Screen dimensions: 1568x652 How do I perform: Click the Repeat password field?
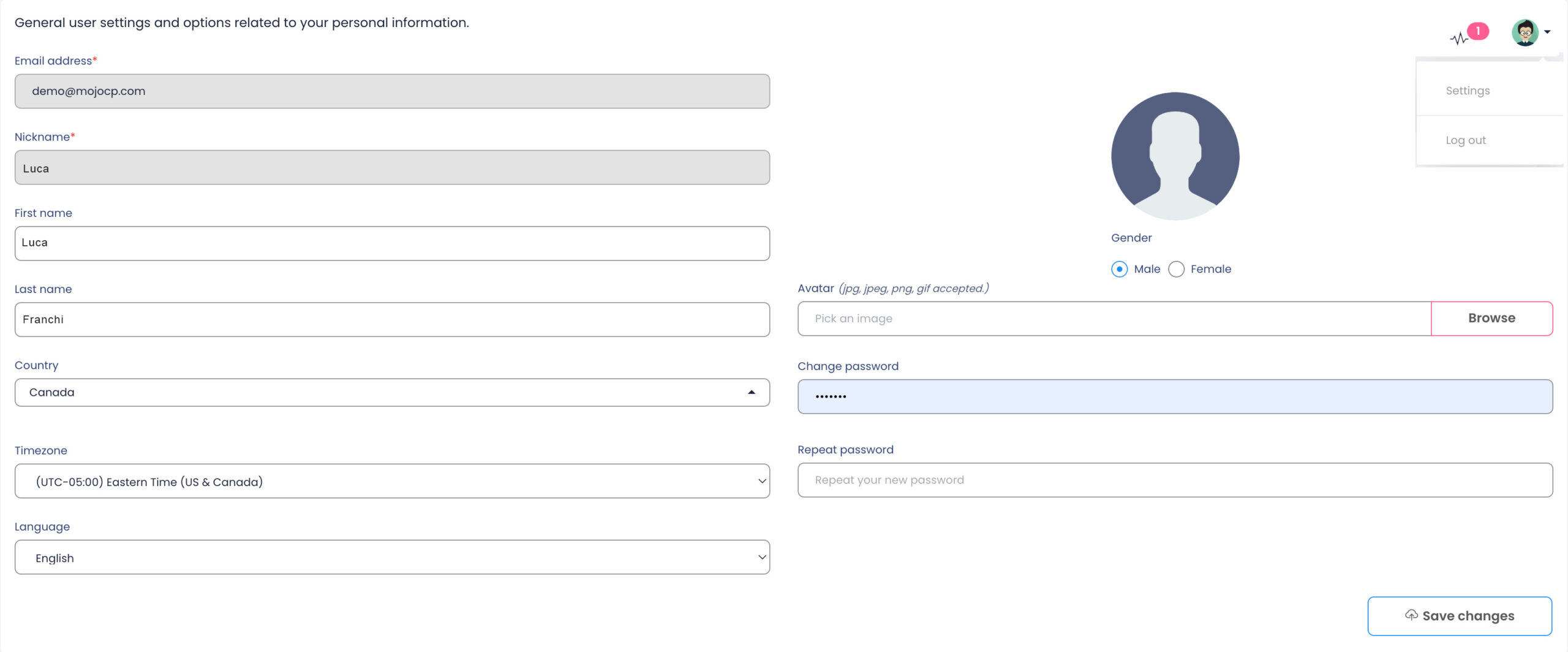(x=1175, y=480)
